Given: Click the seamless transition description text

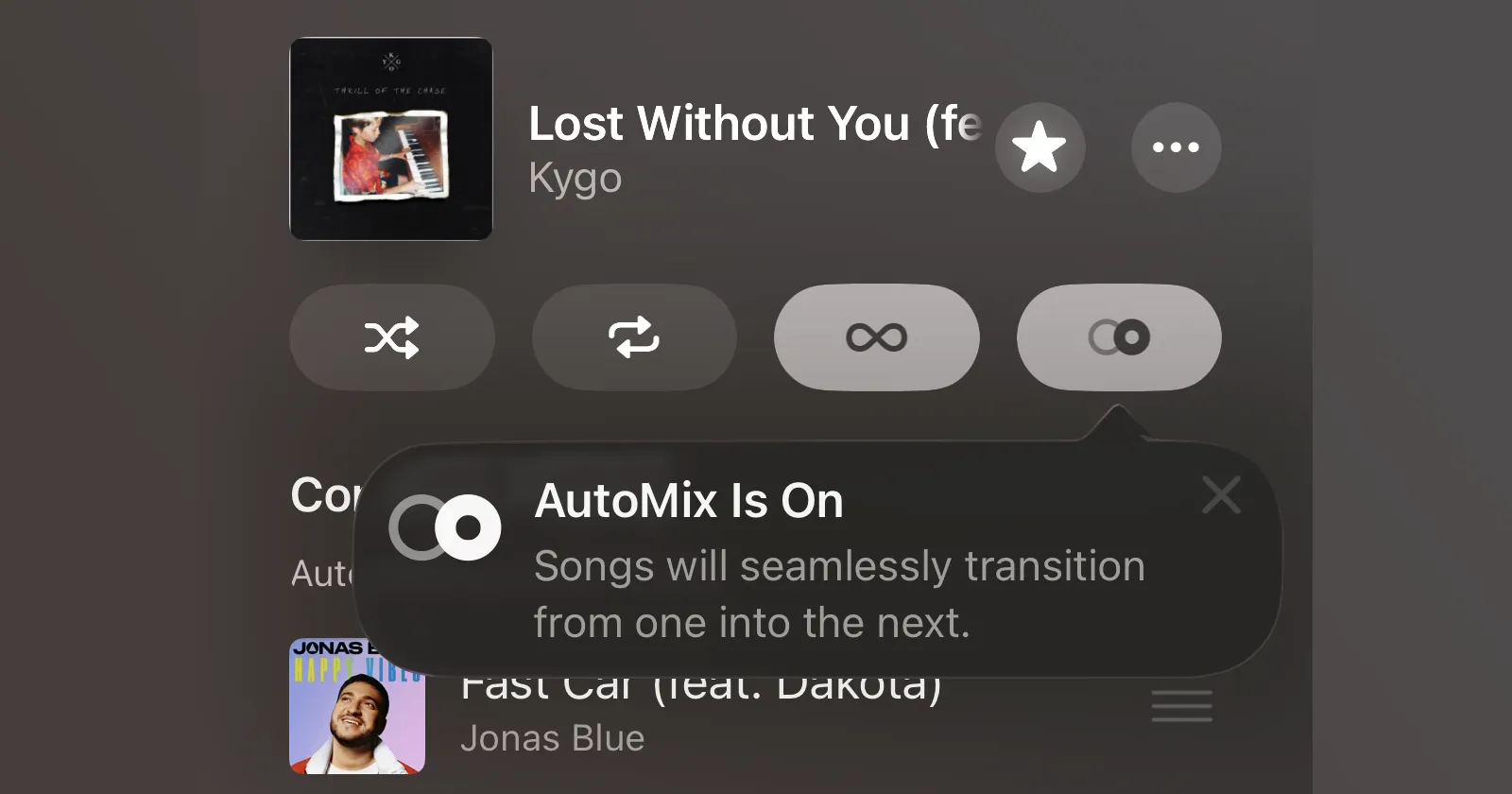Looking at the screenshot, I should [839, 595].
